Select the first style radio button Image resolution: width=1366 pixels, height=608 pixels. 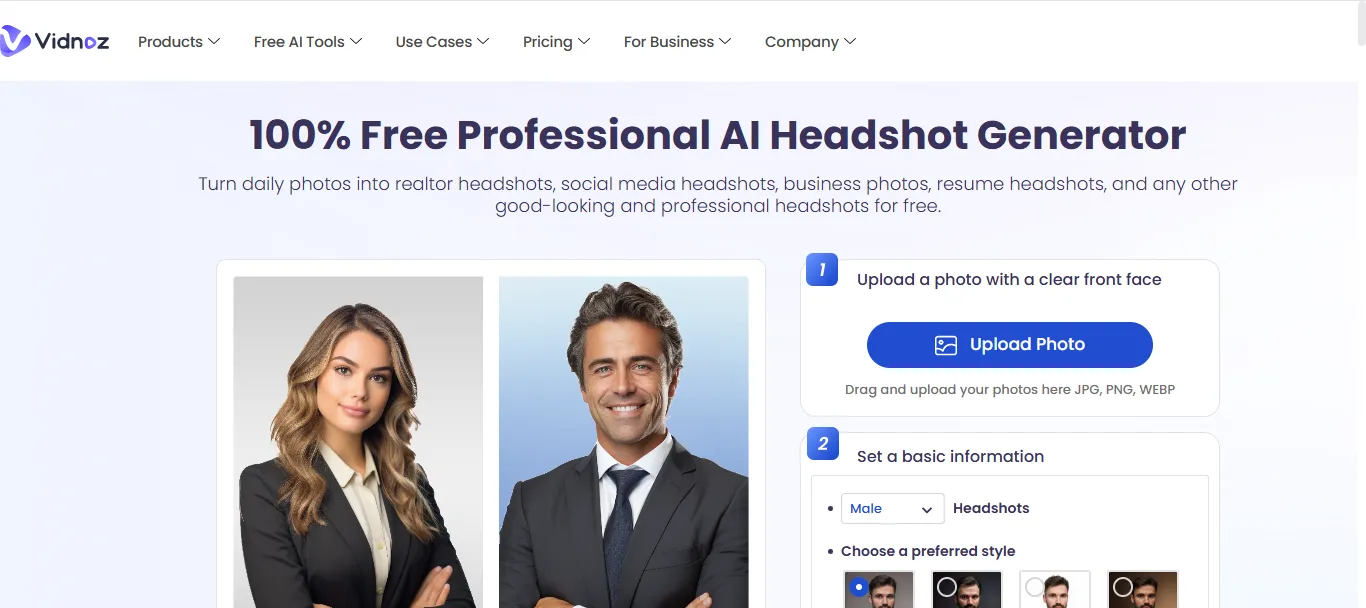[x=858, y=587]
